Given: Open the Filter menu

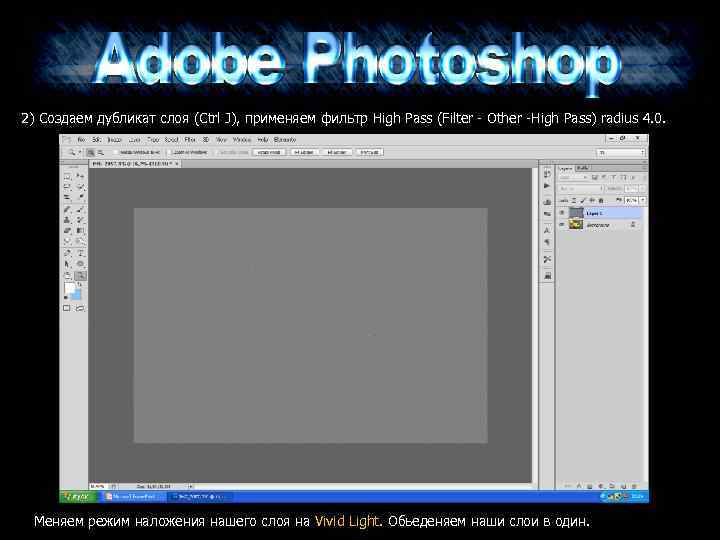Looking at the screenshot, I should tap(190, 140).
